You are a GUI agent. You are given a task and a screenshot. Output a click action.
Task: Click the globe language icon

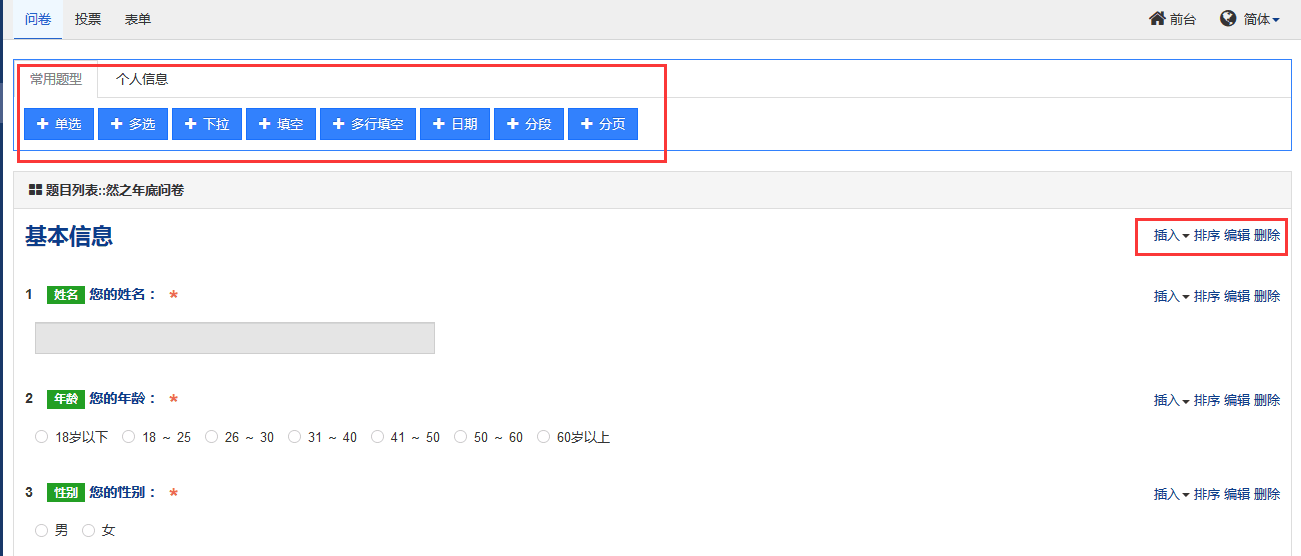coord(1228,19)
